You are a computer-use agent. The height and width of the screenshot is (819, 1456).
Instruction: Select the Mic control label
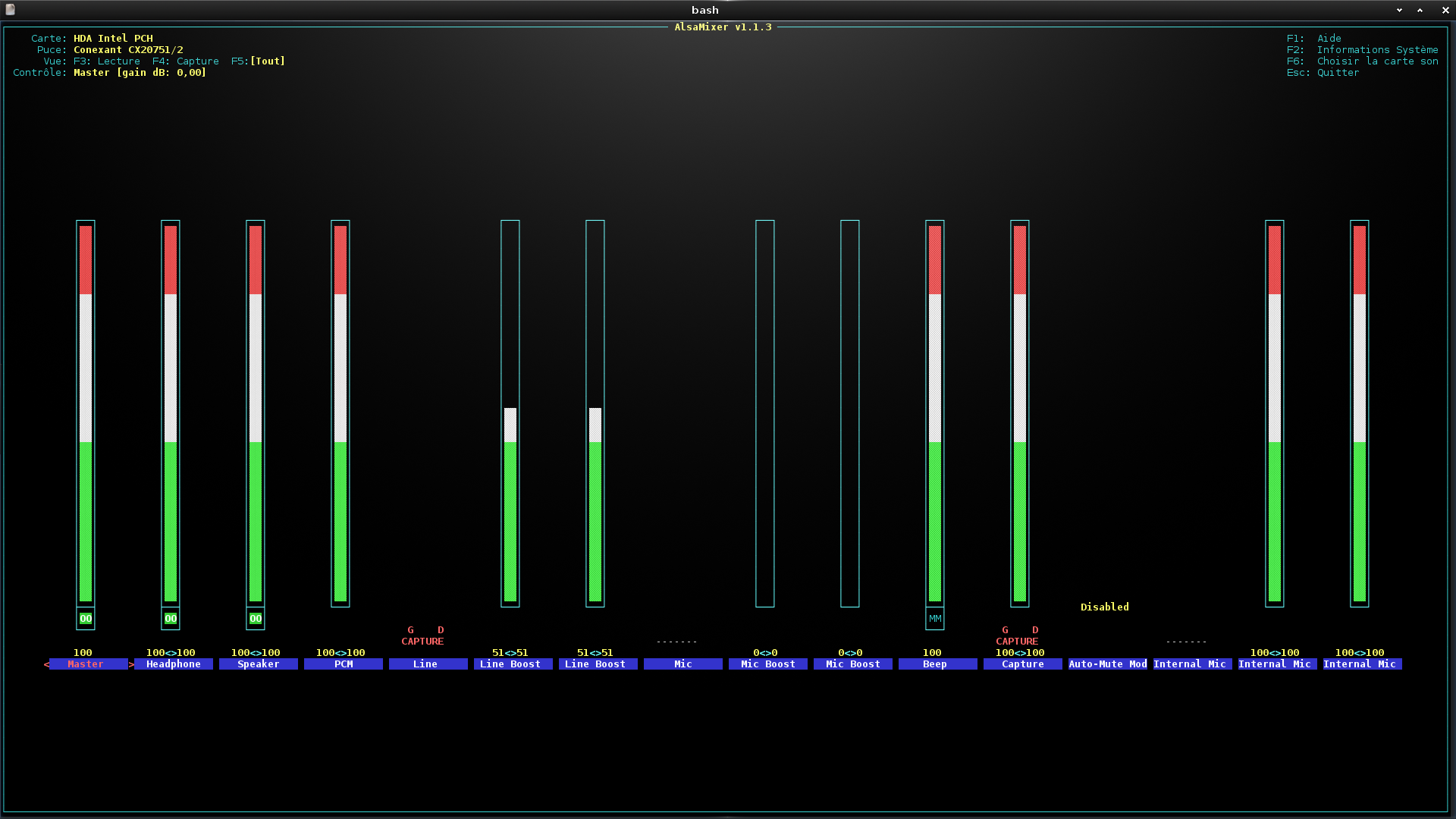[x=683, y=664]
